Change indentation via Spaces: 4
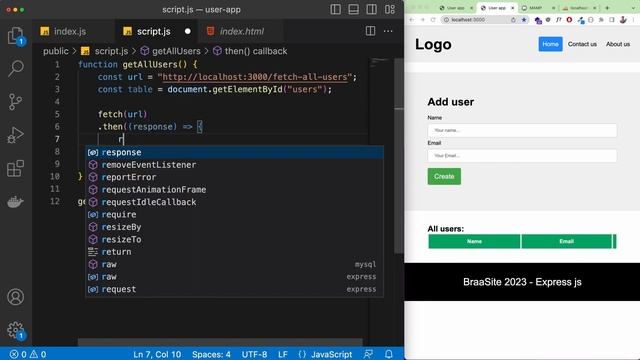 211,354
